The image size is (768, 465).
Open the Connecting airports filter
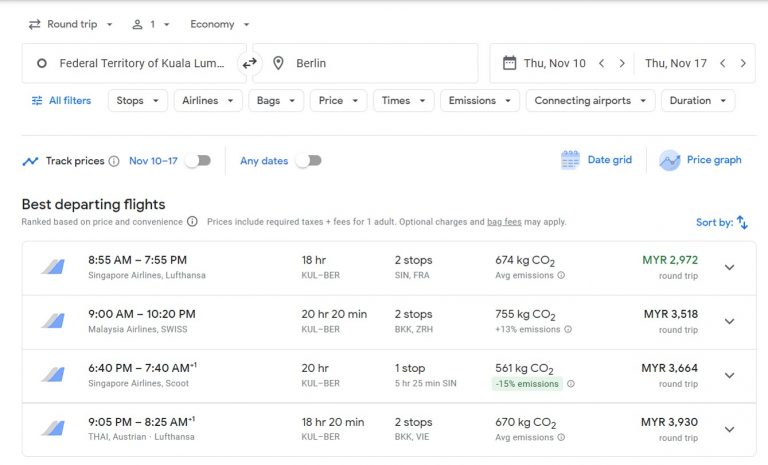point(590,100)
